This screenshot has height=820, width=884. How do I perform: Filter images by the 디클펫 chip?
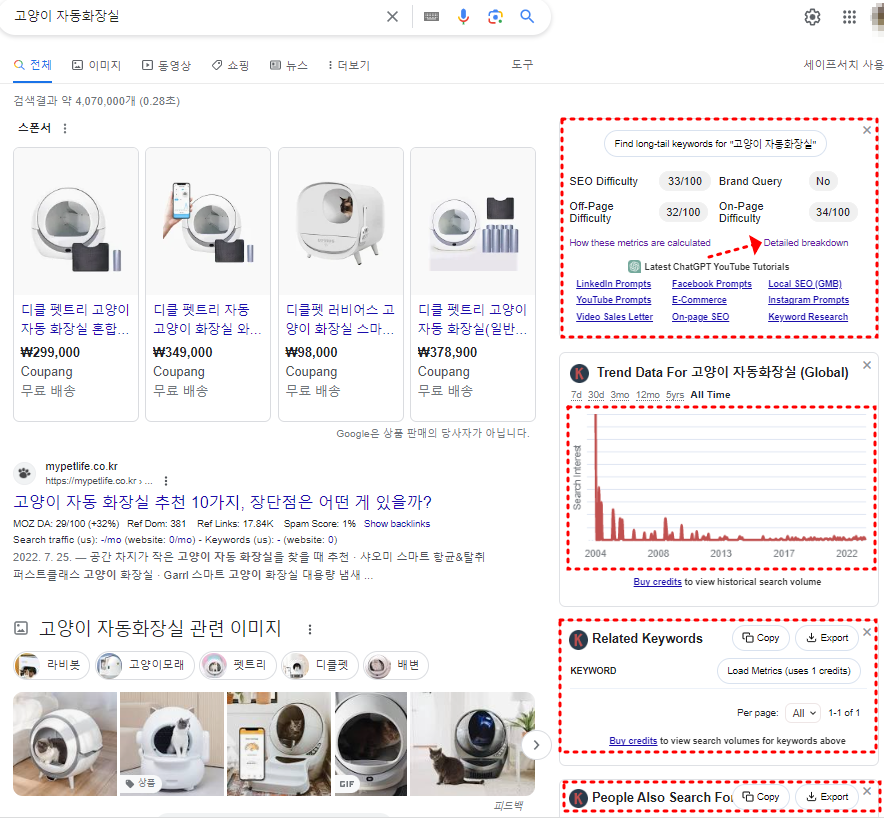319,665
